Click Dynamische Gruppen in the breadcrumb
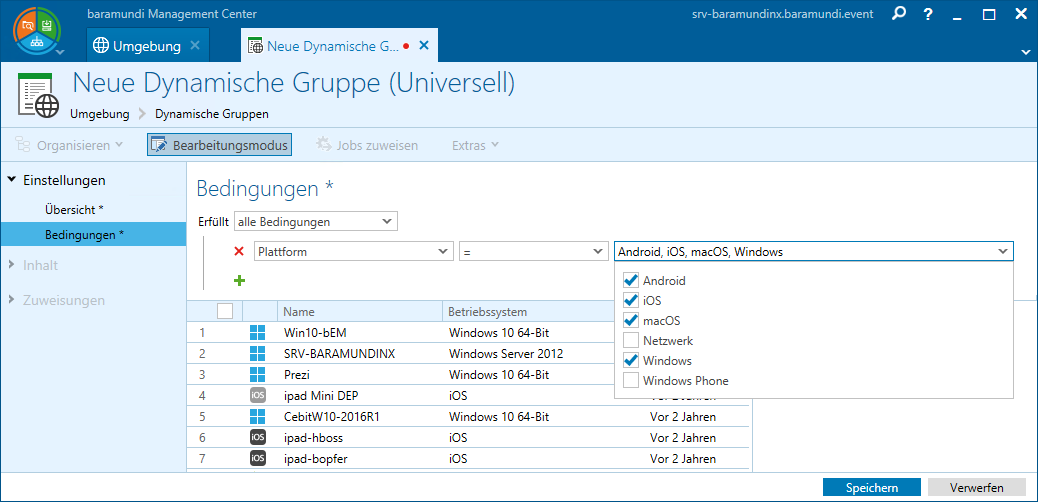The image size is (1038, 502). coord(212,114)
